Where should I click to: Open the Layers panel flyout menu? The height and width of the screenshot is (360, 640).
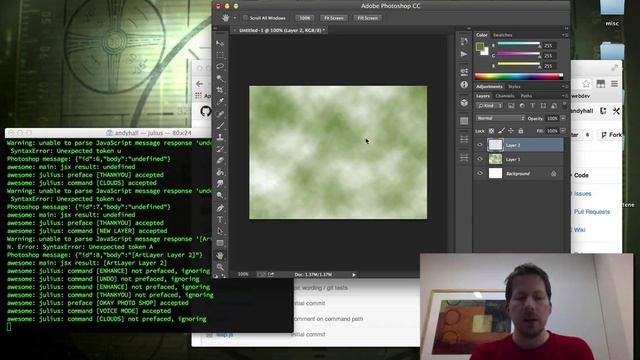tap(565, 96)
